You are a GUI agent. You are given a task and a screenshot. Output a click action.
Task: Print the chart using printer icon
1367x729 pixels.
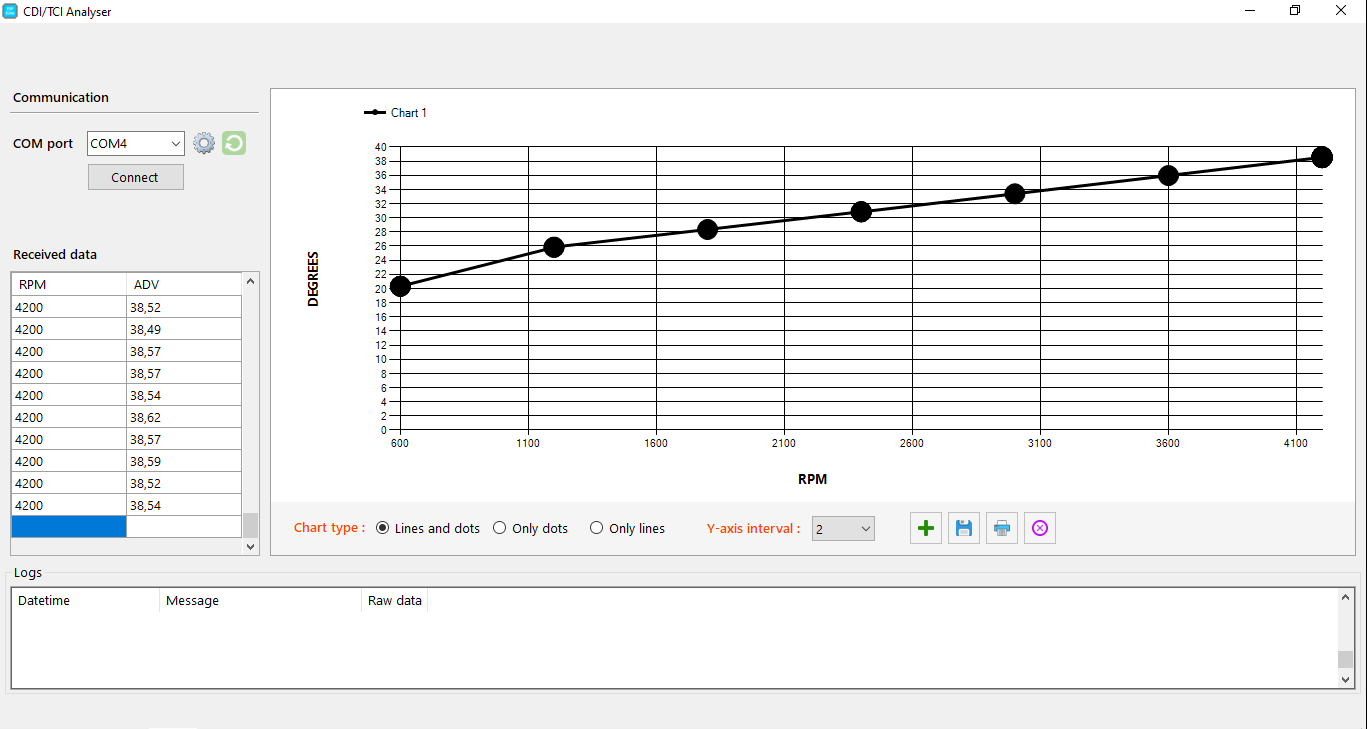click(x=1002, y=528)
